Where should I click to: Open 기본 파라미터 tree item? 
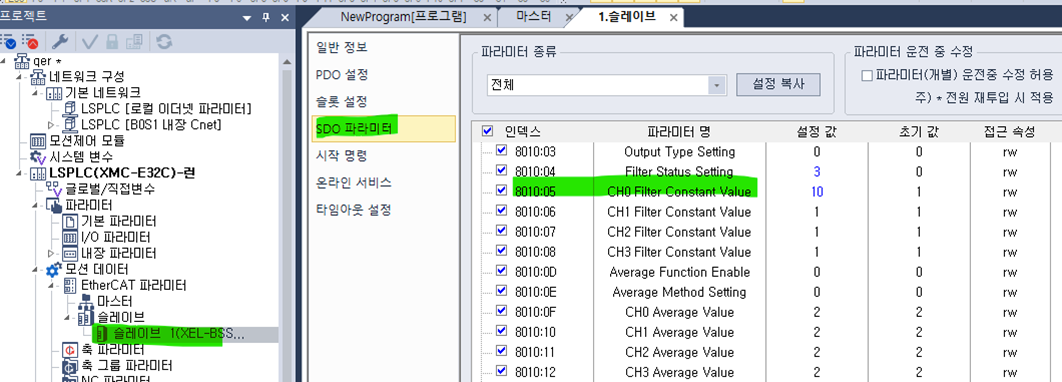coord(118,221)
